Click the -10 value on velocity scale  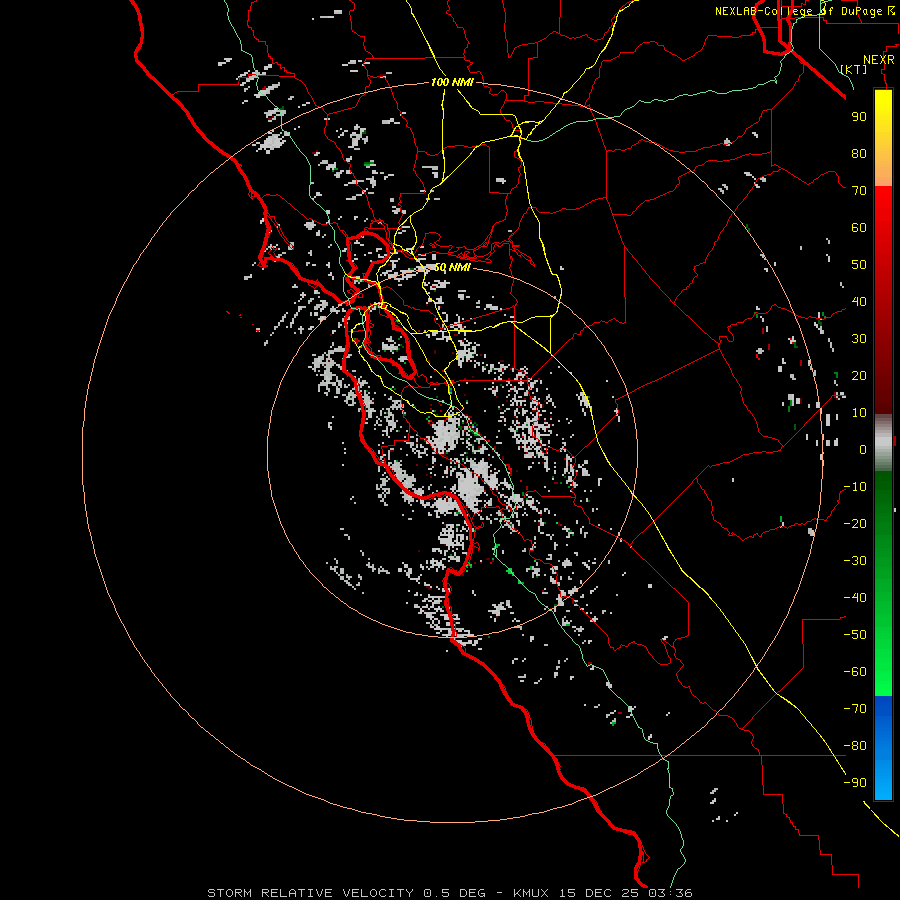pyautogui.click(x=855, y=487)
